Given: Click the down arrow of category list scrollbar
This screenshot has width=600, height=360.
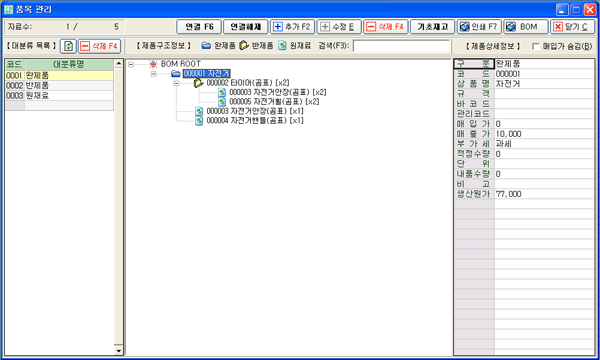Looking at the screenshot, I should click(119, 350).
